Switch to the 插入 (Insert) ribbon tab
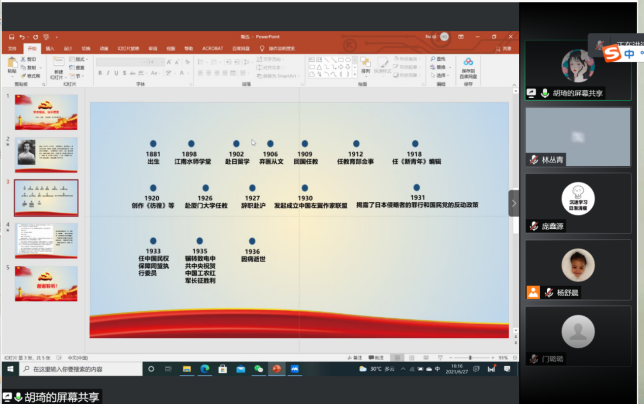 click(x=50, y=47)
